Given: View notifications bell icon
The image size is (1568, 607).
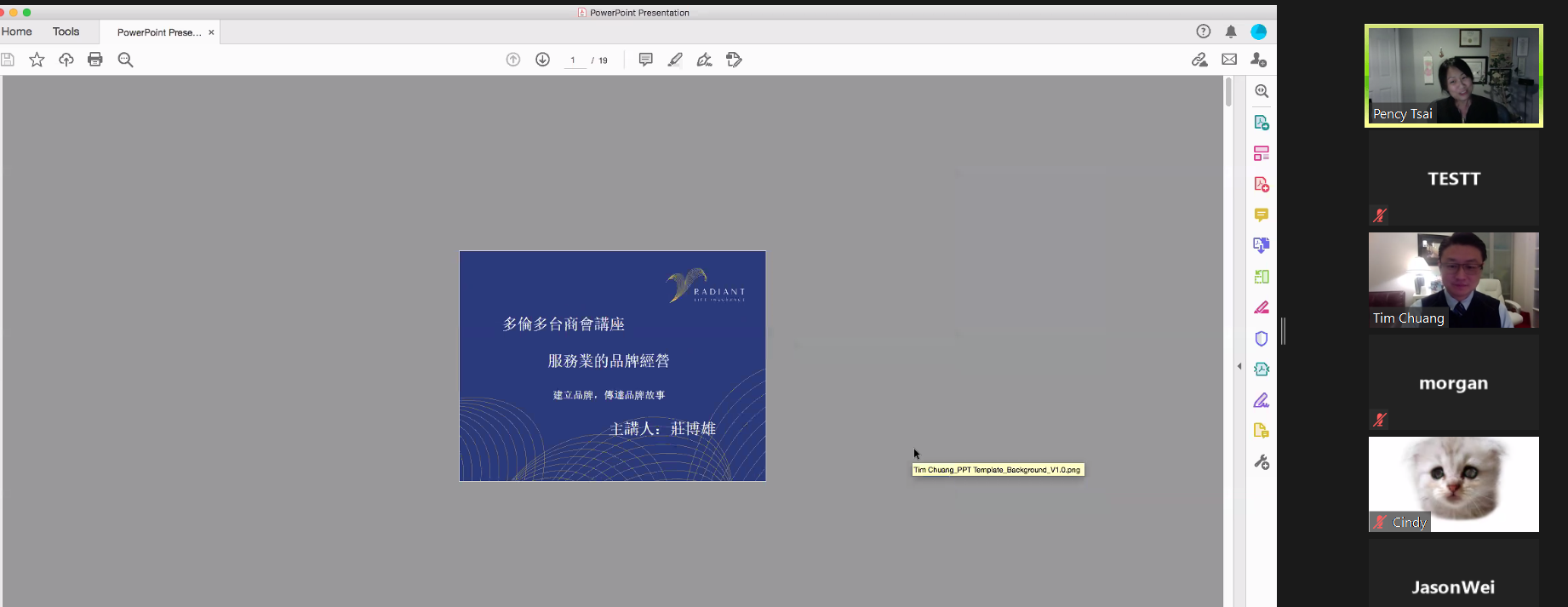Looking at the screenshot, I should coord(1231,31).
